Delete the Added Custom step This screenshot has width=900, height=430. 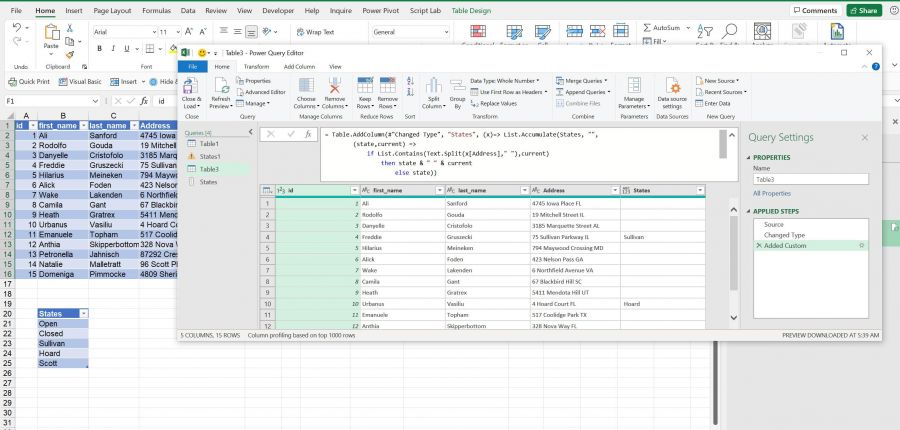pyautogui.click(x=759, y=246)
